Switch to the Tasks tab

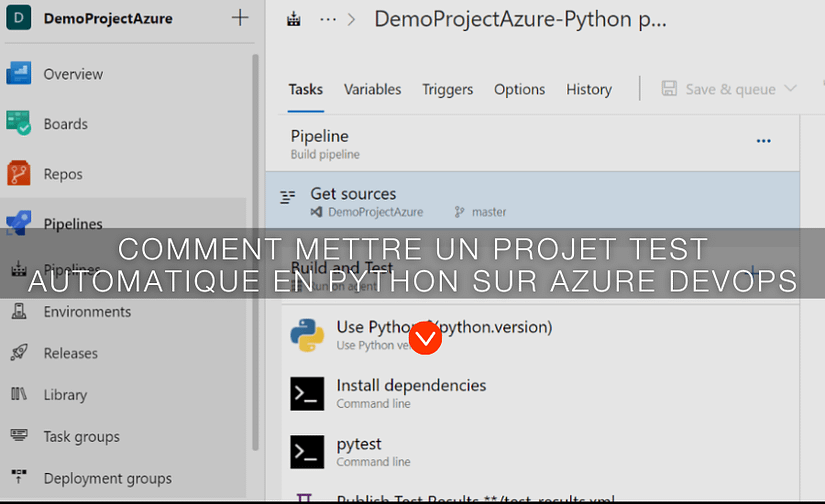[306, 89]
